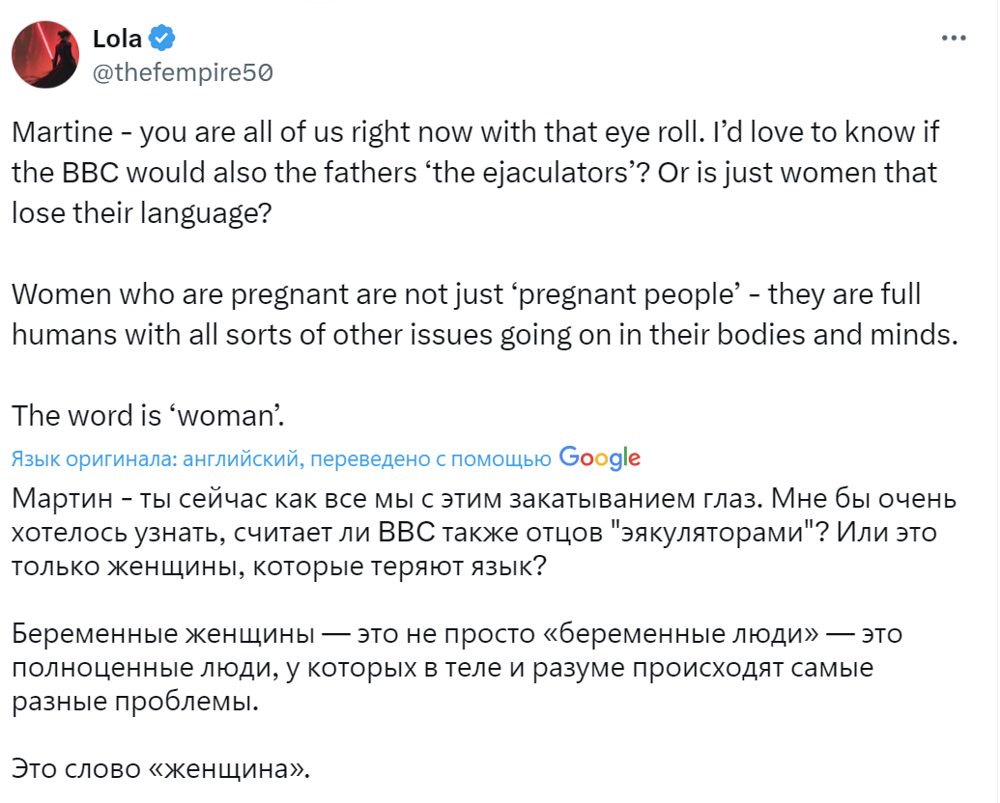Click the blue verified checkmark badge

[x=163, y=39]
